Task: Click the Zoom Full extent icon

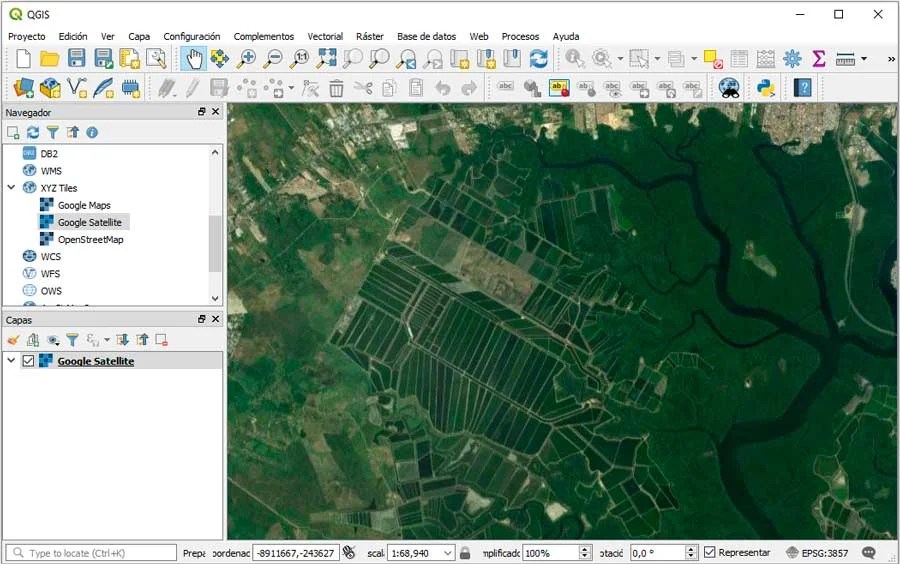Action: pyautogui.click(x=327, y=59)
